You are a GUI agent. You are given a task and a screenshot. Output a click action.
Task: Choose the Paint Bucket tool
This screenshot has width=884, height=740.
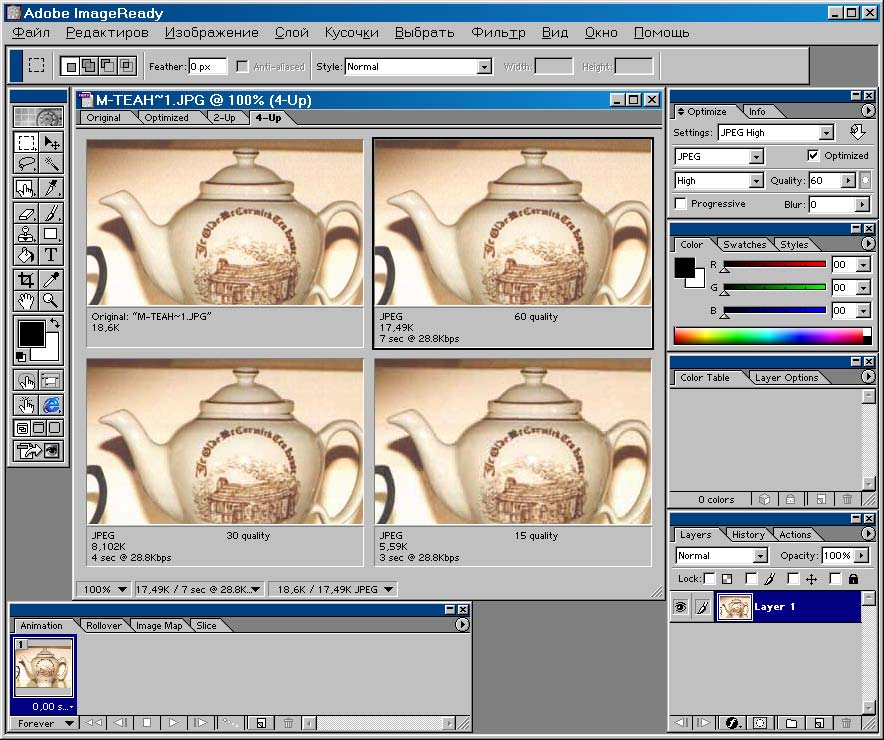pos(26,257)
